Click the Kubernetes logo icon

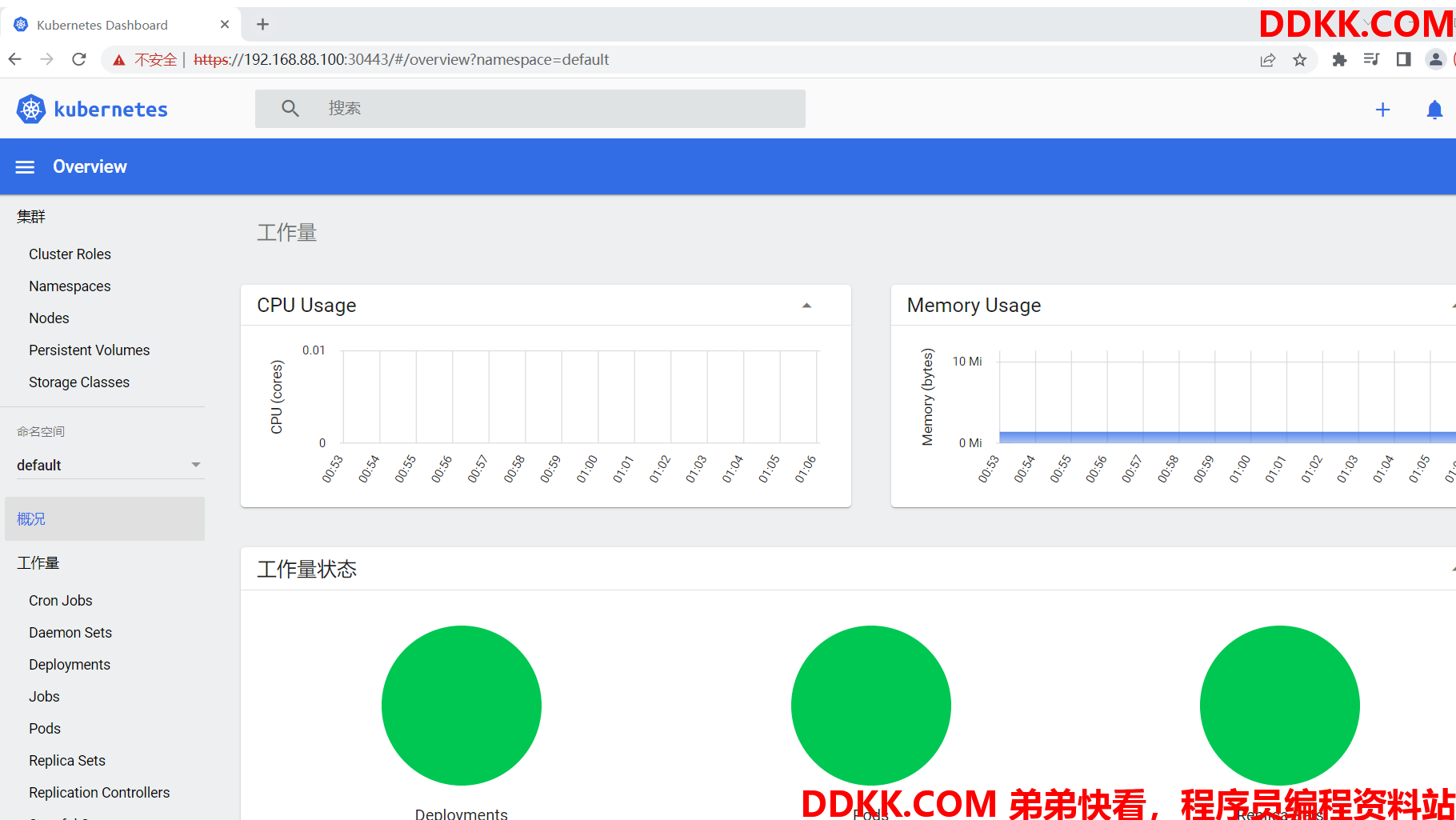31,109
